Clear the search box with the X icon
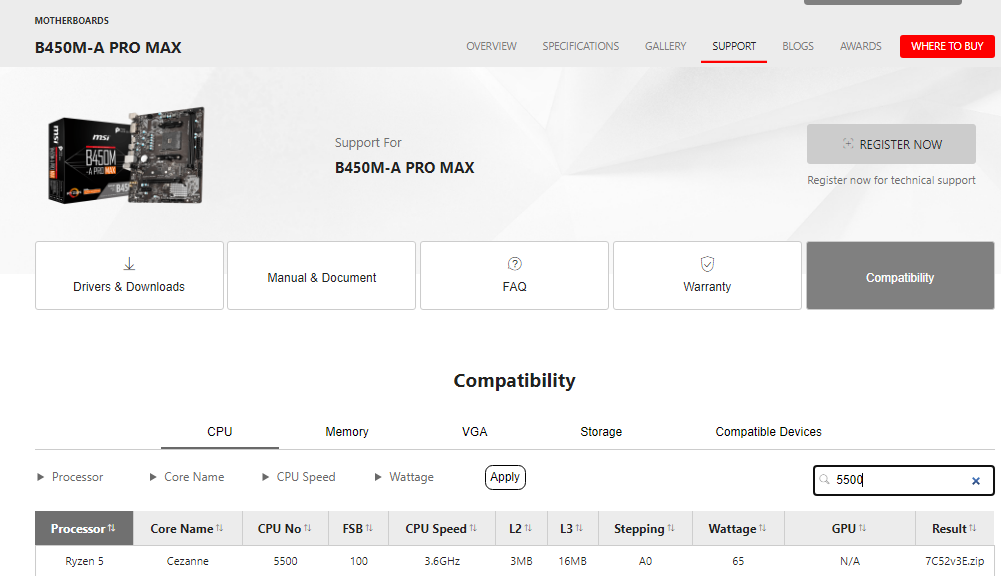Screen dimensions: 1001x576 (x=975, y=481)
